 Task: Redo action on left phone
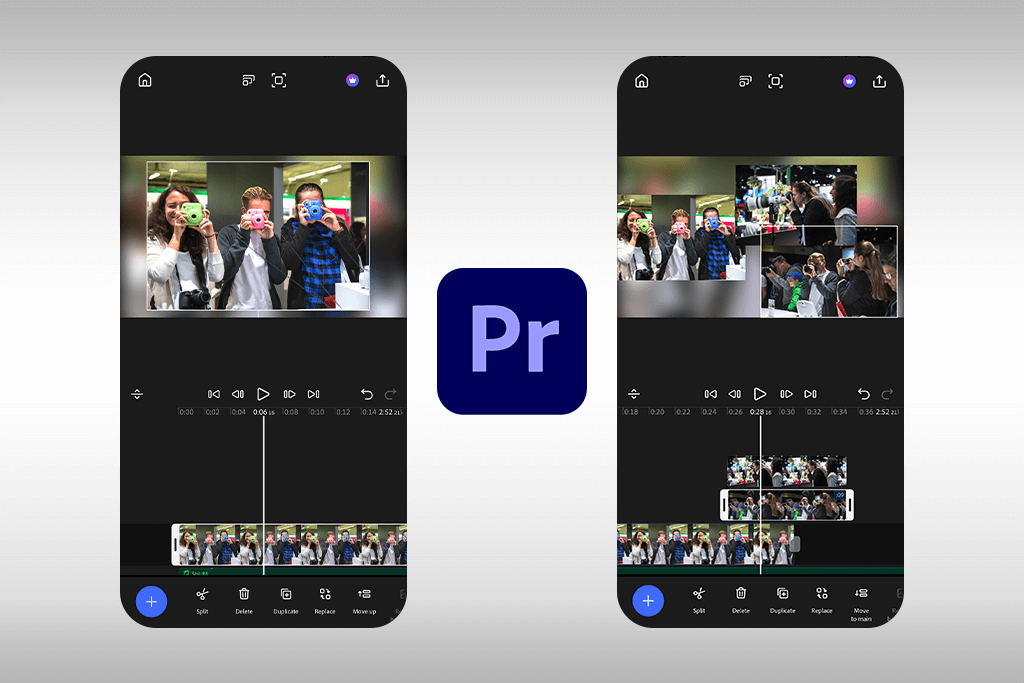tap(391, 394)
